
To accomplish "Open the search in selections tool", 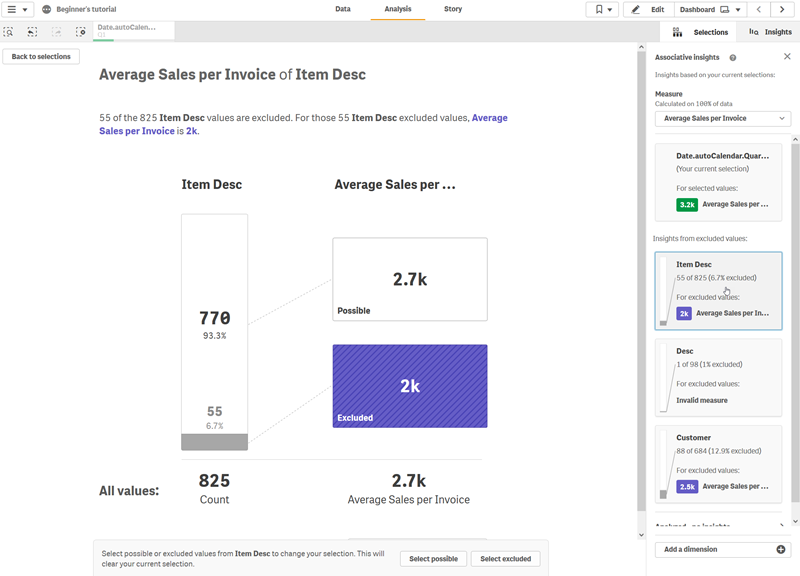I will pyautogui.click(x=9, y=32).
